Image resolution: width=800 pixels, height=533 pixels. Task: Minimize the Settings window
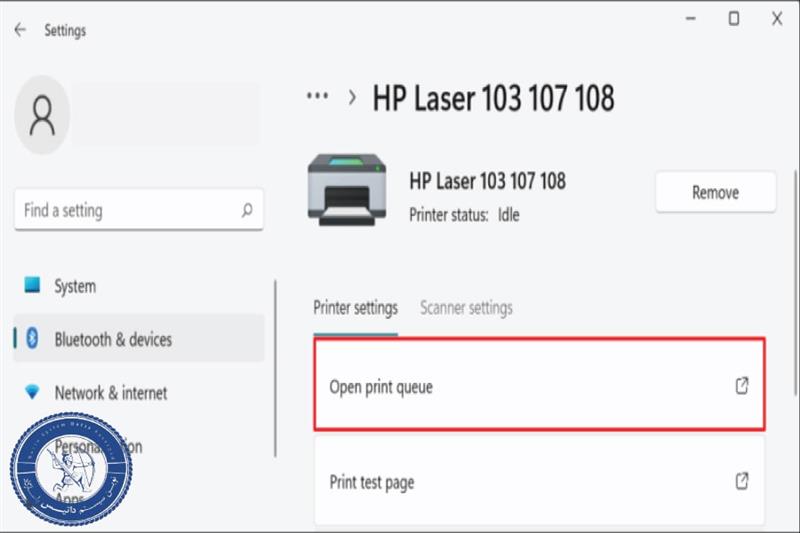(x=691, y=18)
